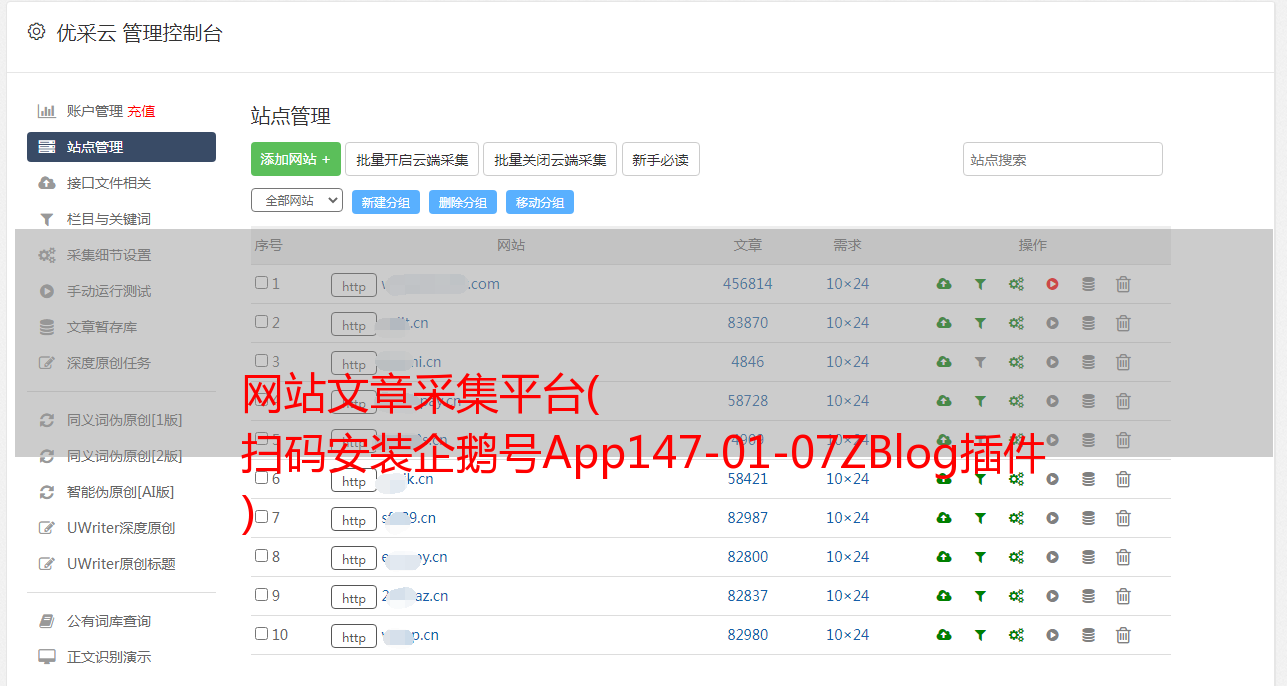Click the cloud upload icon in row 2
The width and height of the screenshot is (1287, 686).
point(944,323)
